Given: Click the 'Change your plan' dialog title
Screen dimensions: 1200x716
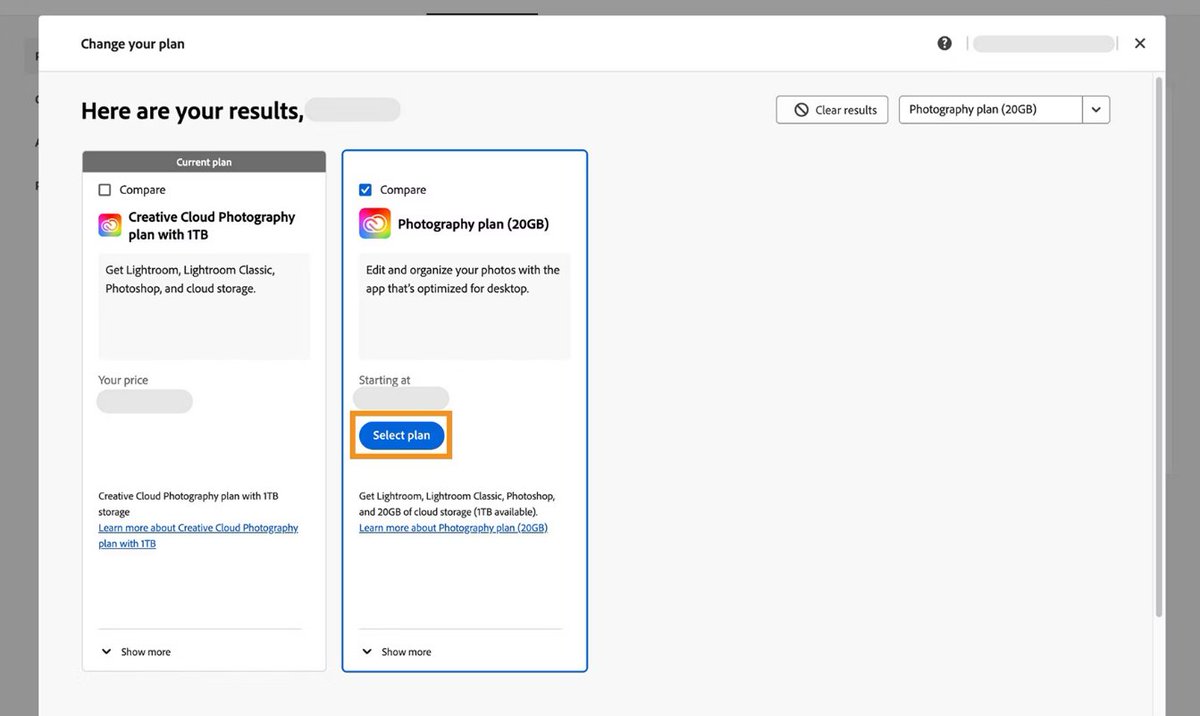Looking at the screenshot, I should pyautogui.click(x=133, y=44).
